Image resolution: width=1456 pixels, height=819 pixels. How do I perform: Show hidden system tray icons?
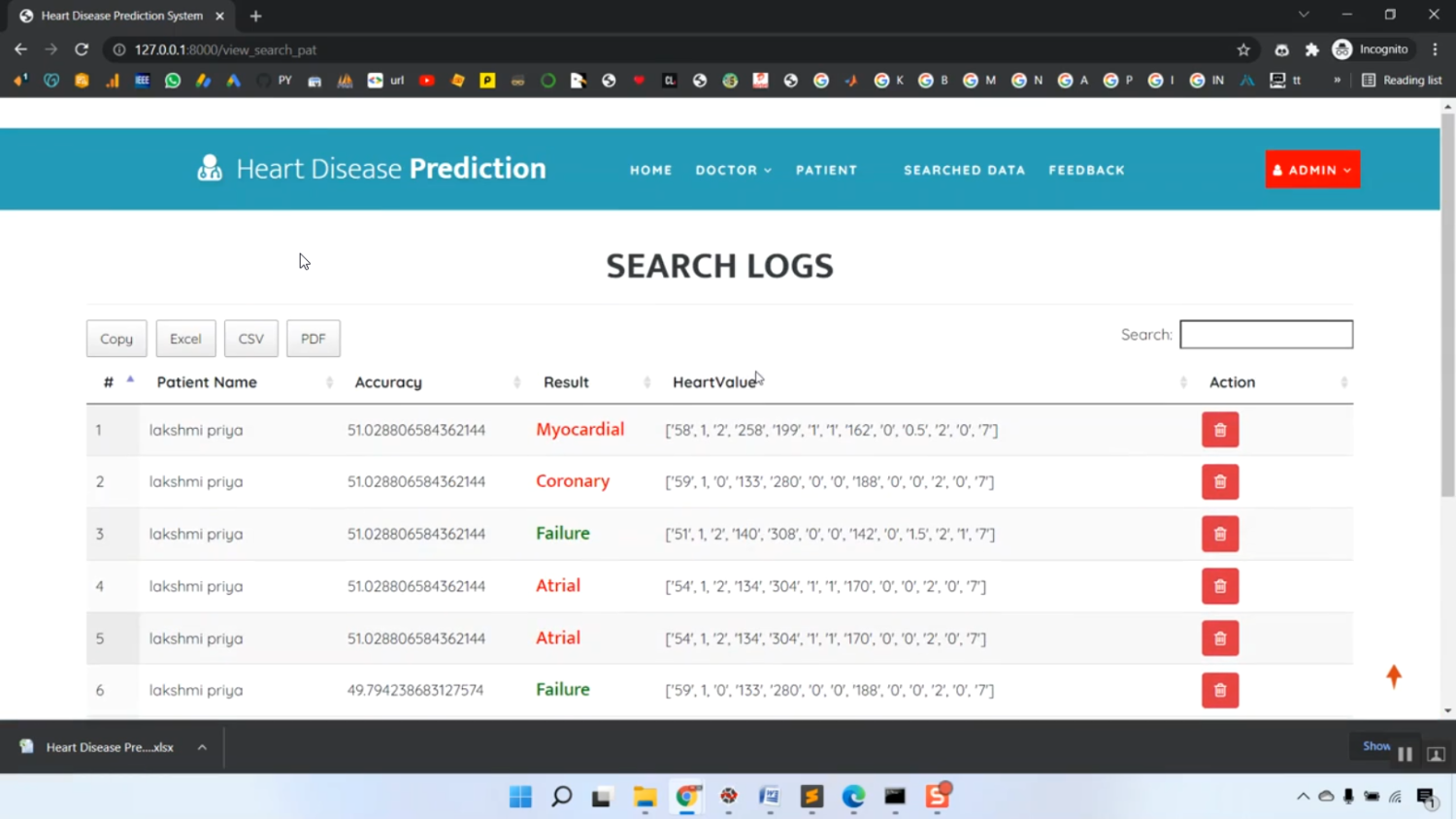1303,797
